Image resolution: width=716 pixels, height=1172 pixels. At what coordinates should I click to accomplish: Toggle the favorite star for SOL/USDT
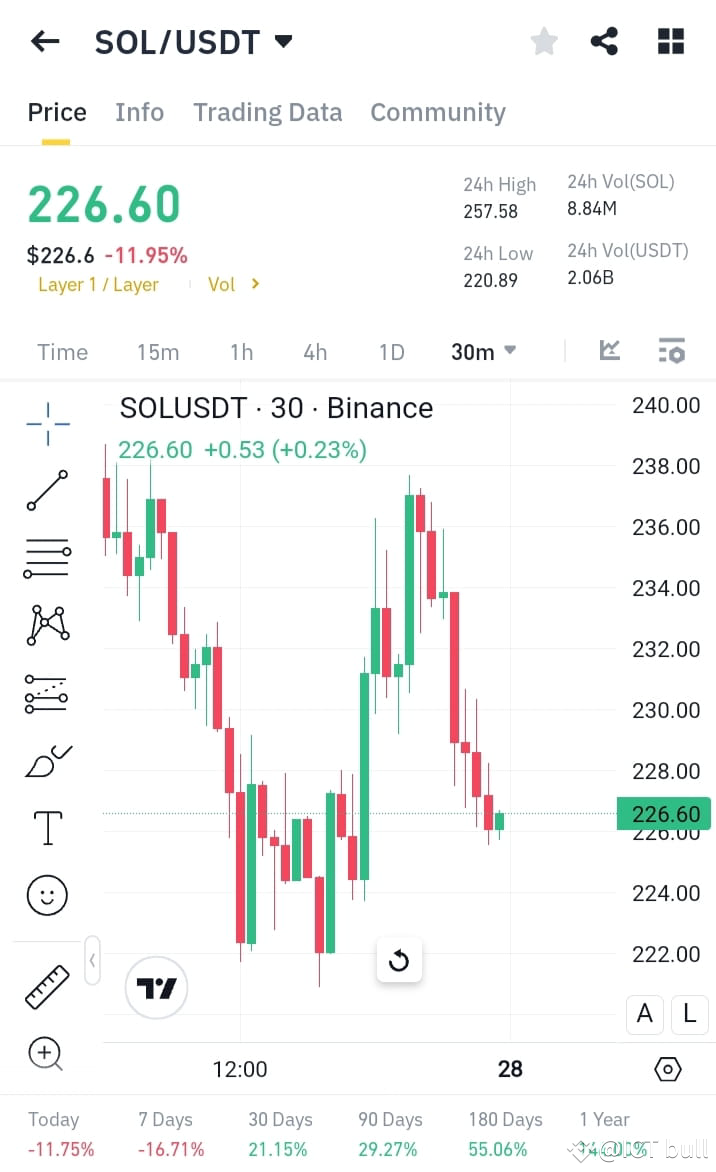click(544, 41)
